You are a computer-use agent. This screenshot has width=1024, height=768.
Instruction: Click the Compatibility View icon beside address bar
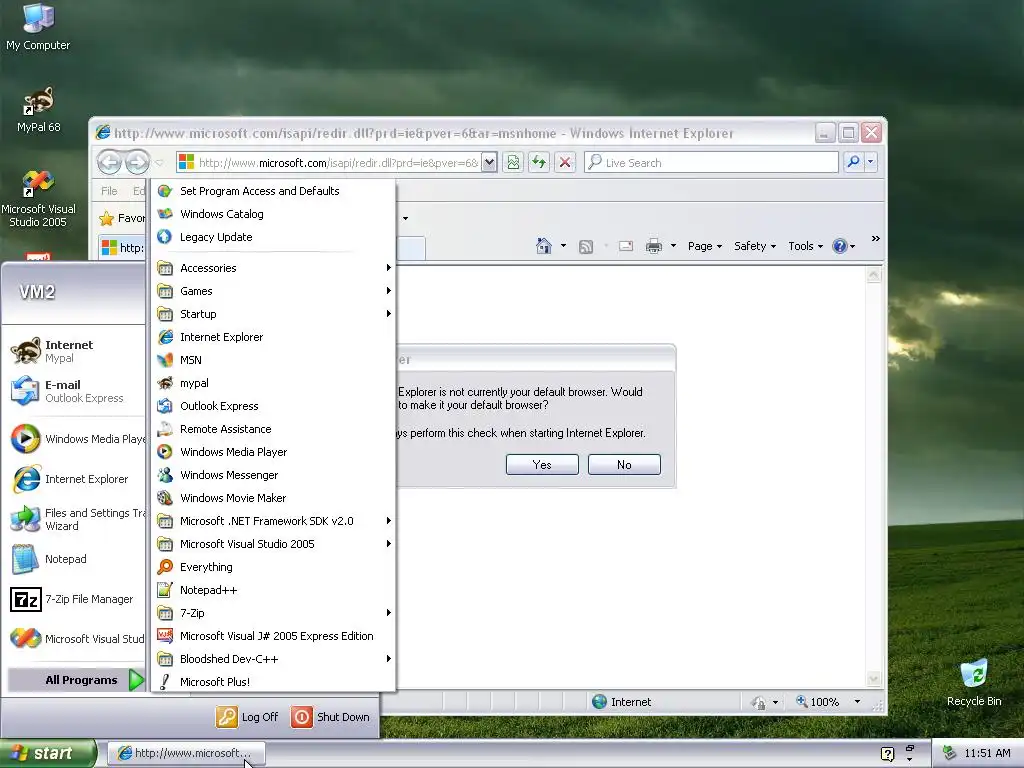point(513,163)
